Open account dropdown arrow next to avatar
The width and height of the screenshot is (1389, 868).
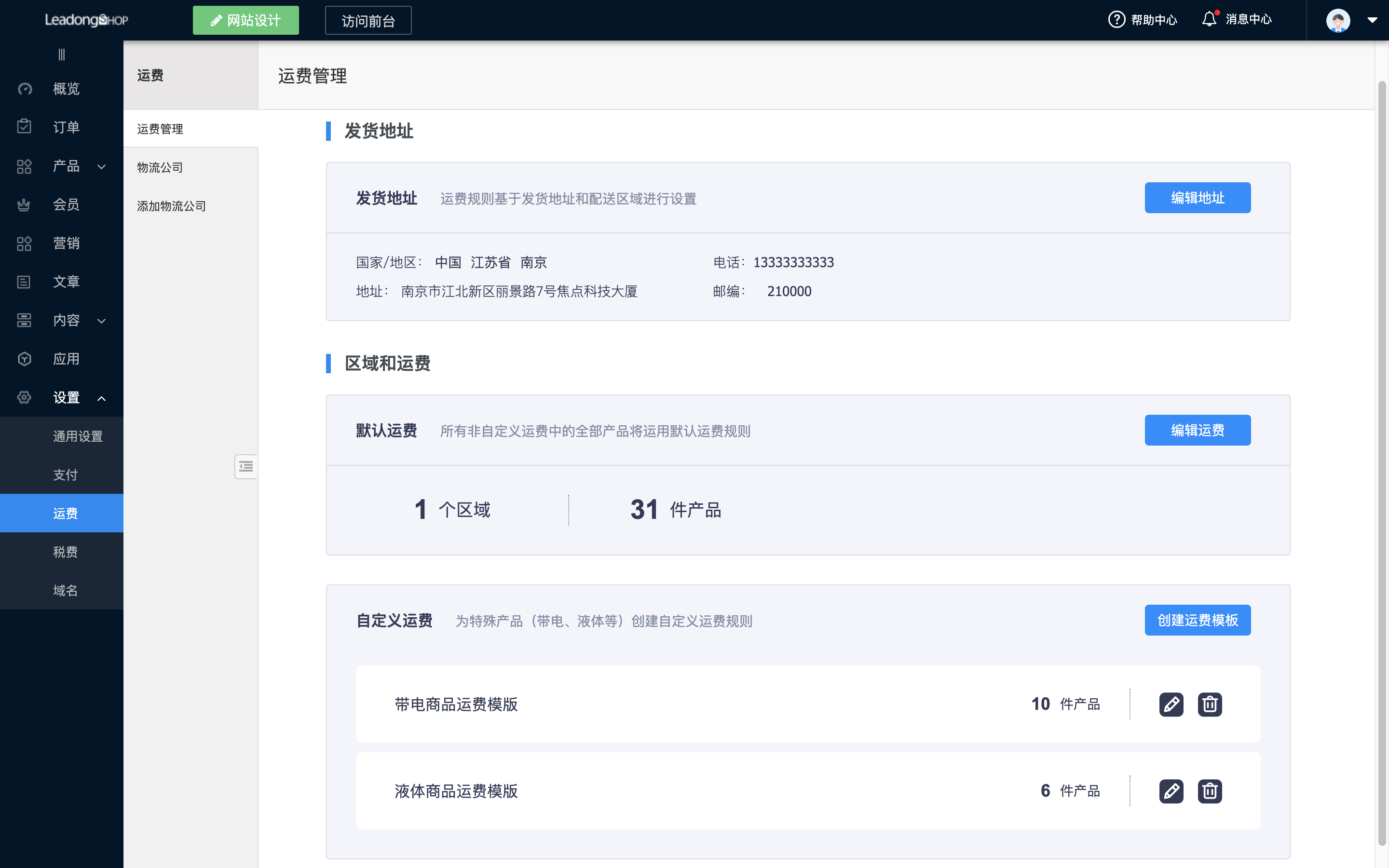click(x=1372, y=20)
